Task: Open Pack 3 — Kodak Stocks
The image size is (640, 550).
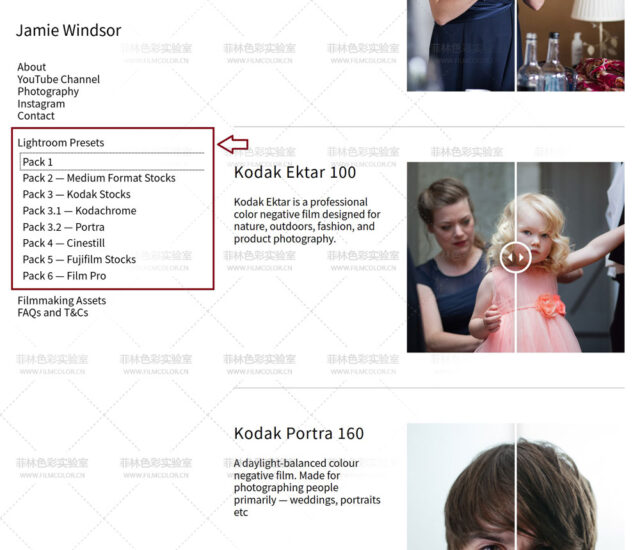Action: pyautogui.click(x=76, y=194)
